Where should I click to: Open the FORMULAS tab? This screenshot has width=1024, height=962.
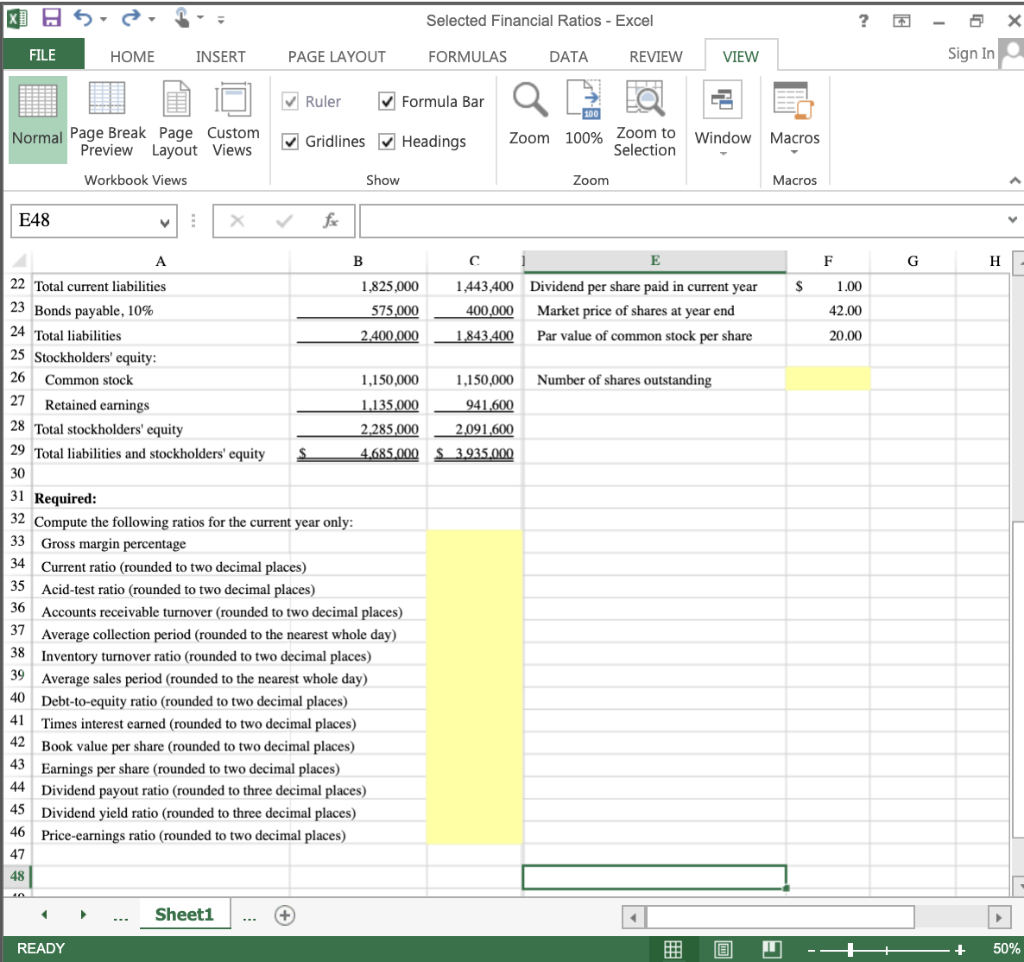pyautogui.click(x=468, y=57)
